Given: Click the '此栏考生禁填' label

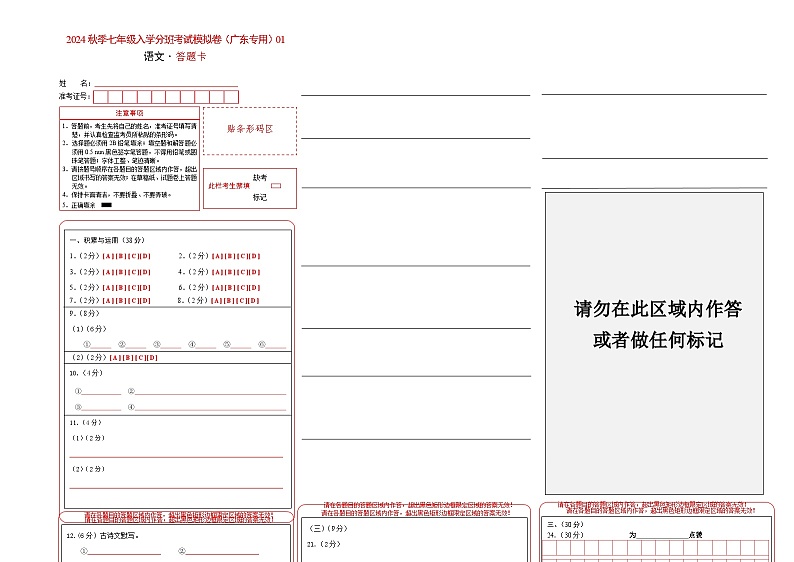Looking at the screenshot, I should [x=229, y=186].
